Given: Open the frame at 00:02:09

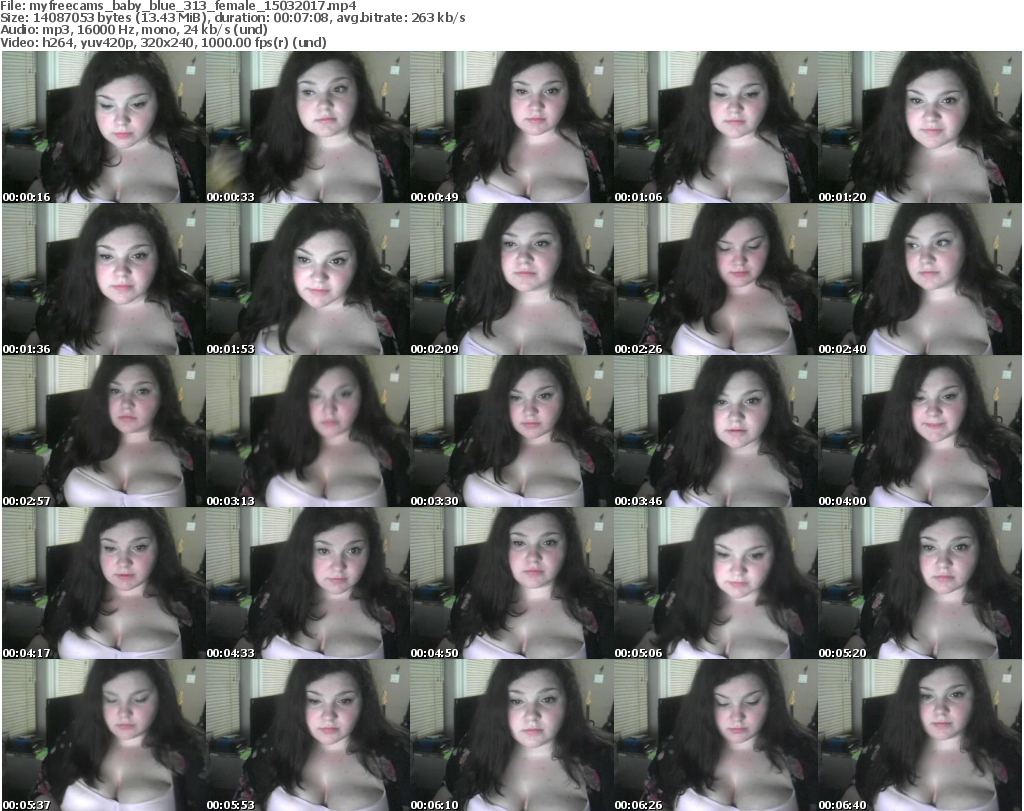Looking at the screenshot, I should tap(512, 279).
